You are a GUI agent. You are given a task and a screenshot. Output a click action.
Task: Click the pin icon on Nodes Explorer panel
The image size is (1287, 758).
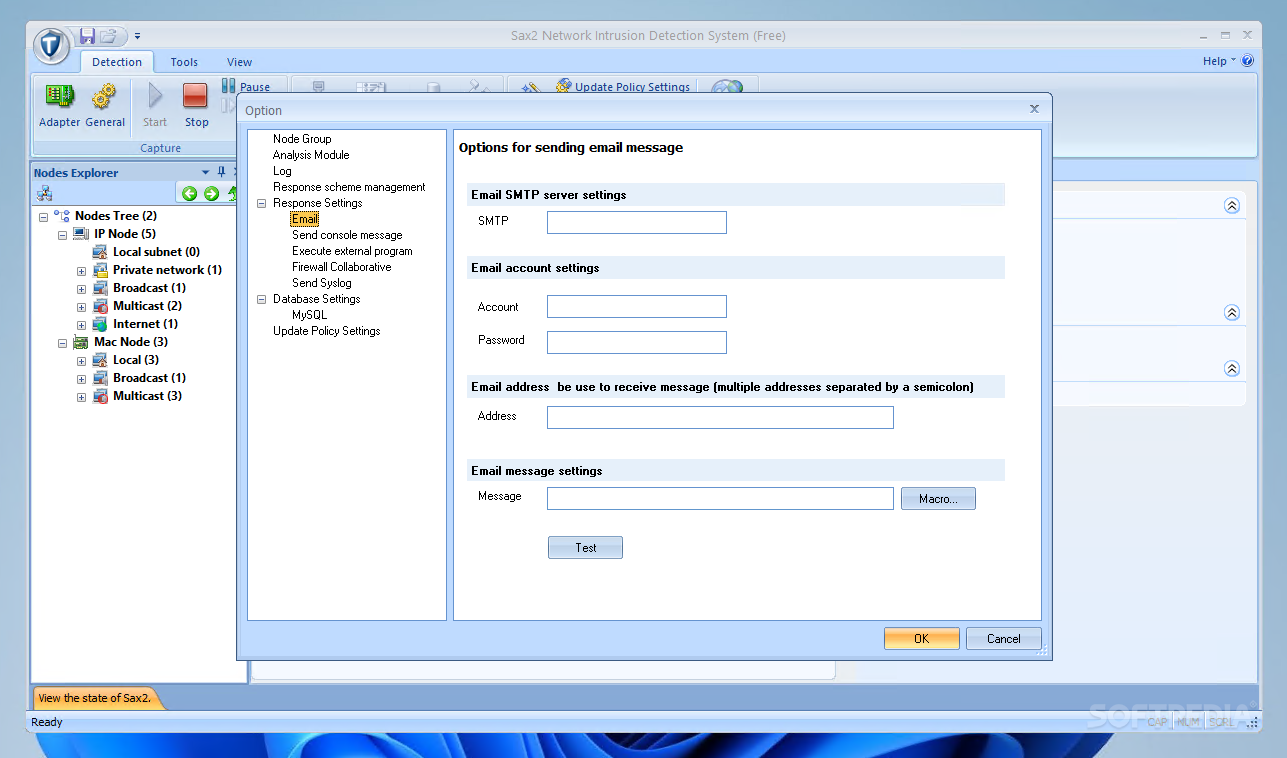coord(221,172)
